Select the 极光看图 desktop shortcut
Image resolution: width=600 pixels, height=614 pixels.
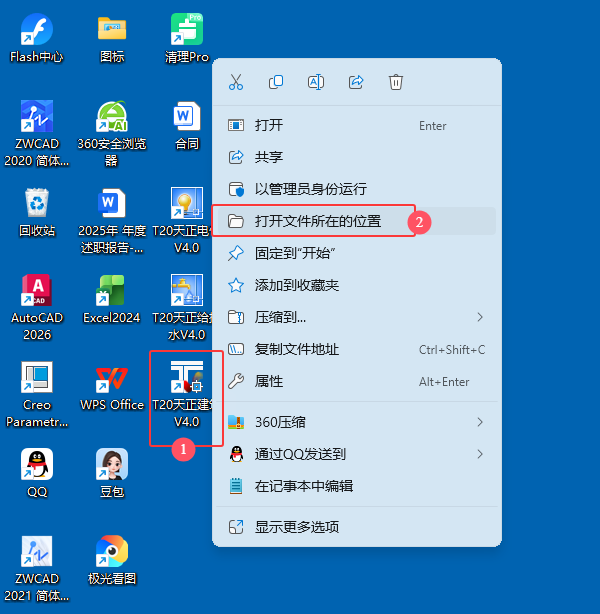(112, 560)
